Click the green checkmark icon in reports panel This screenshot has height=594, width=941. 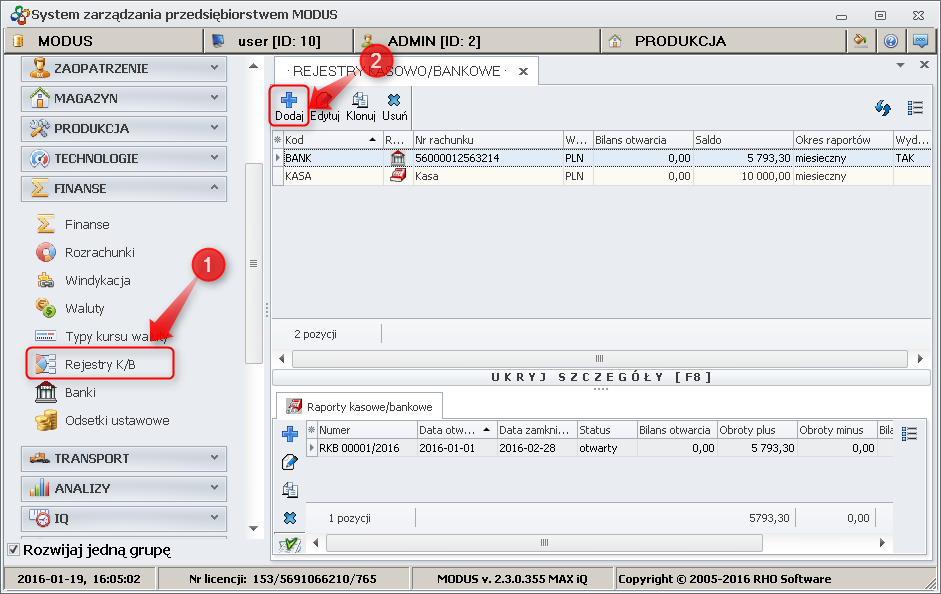(x=290, y=544)
